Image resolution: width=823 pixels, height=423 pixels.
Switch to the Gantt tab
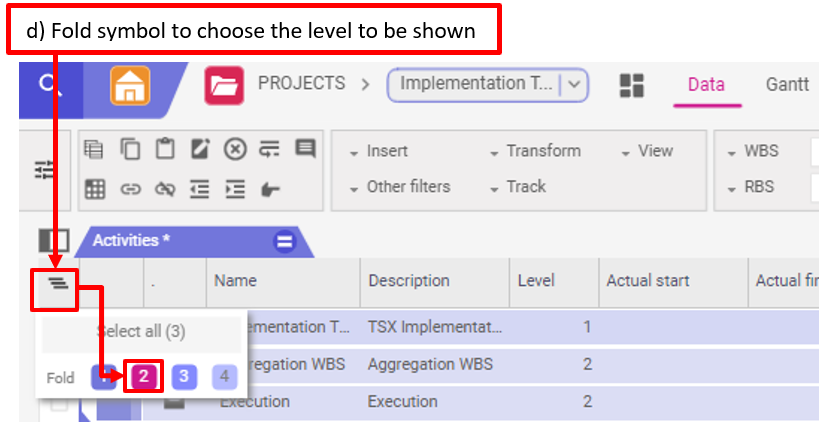click(787, 85)
